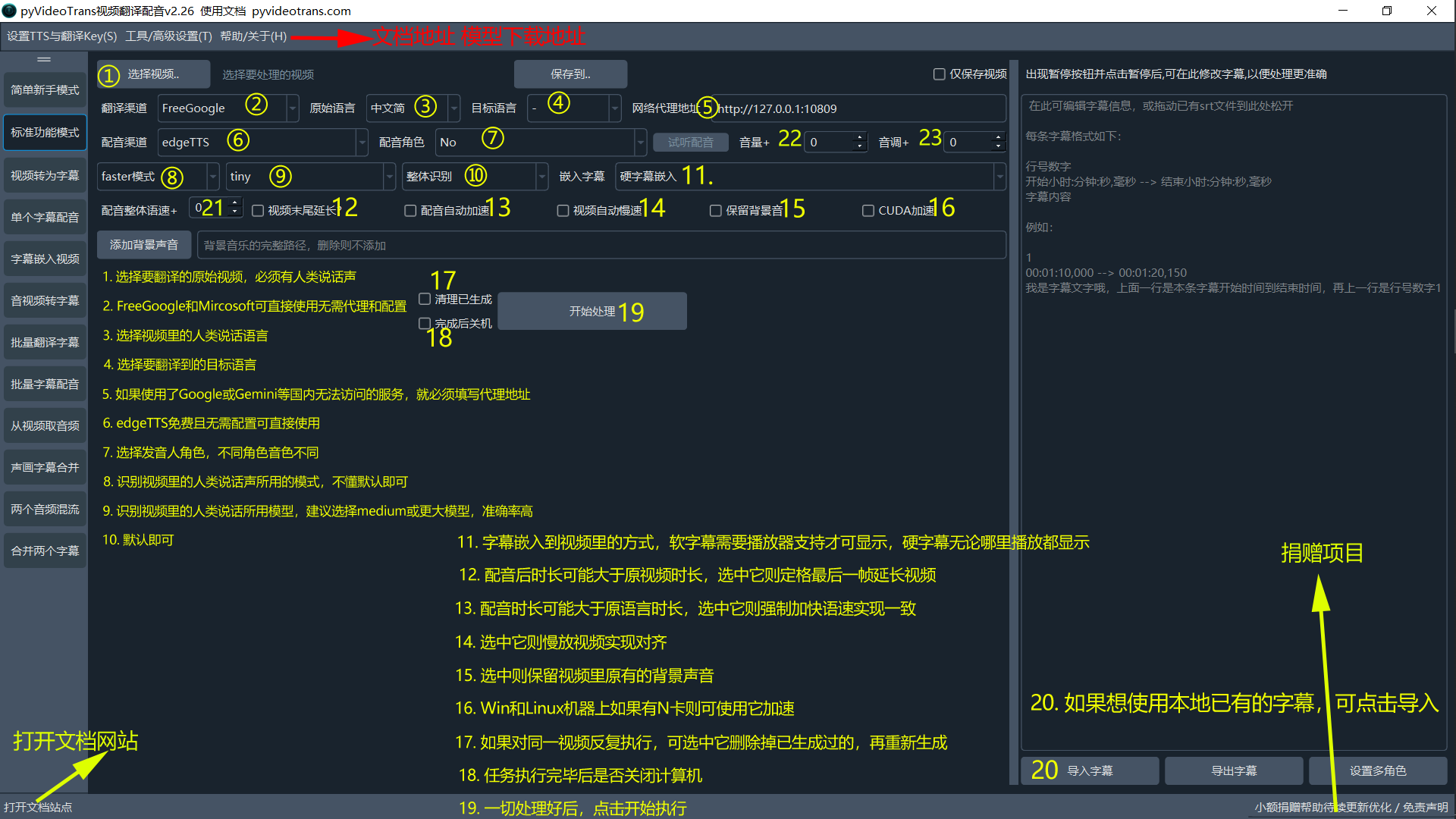
Task: Switch to 合并两个字幕 tab
Action: click(x=45, y=551)
